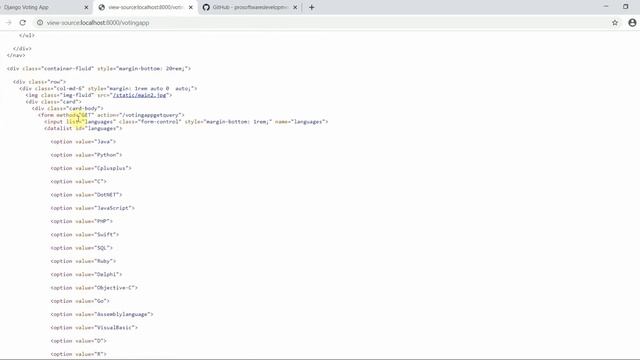Select the option value "Python" line
640x360 pixels.
[x=87, y=155]
